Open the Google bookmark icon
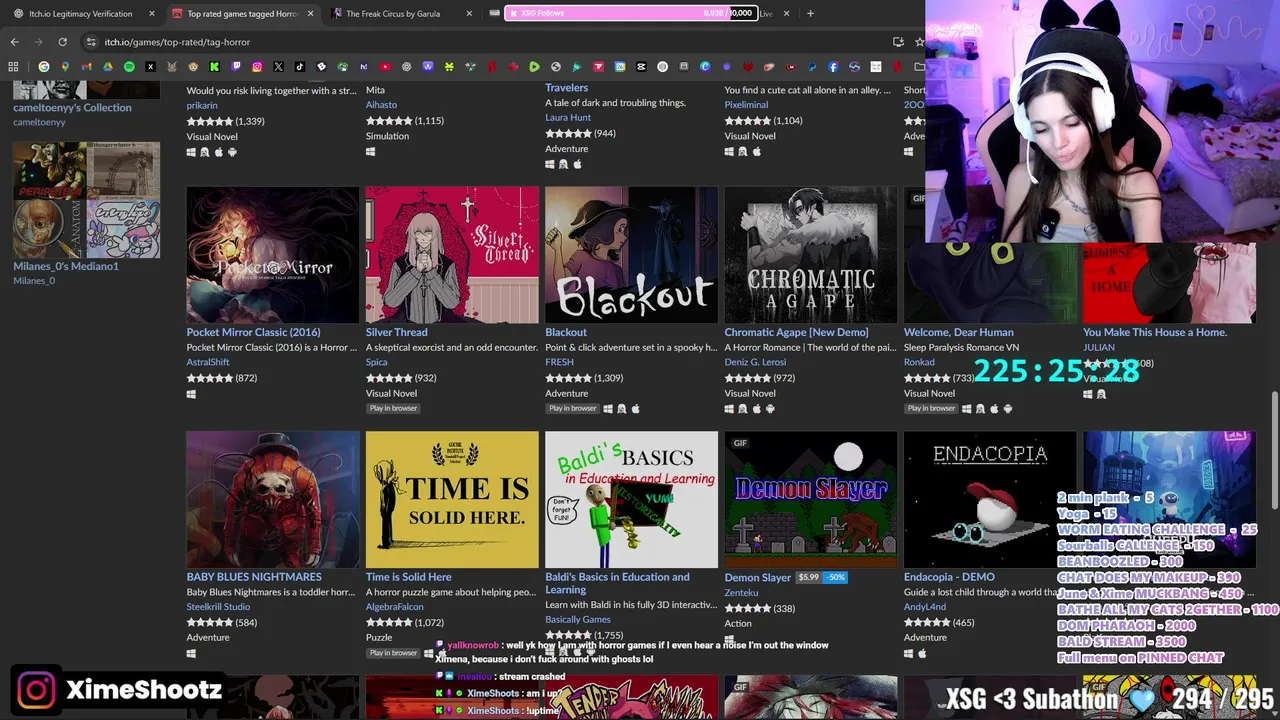This screenshot has width=1280, height=720. [44, 67]
